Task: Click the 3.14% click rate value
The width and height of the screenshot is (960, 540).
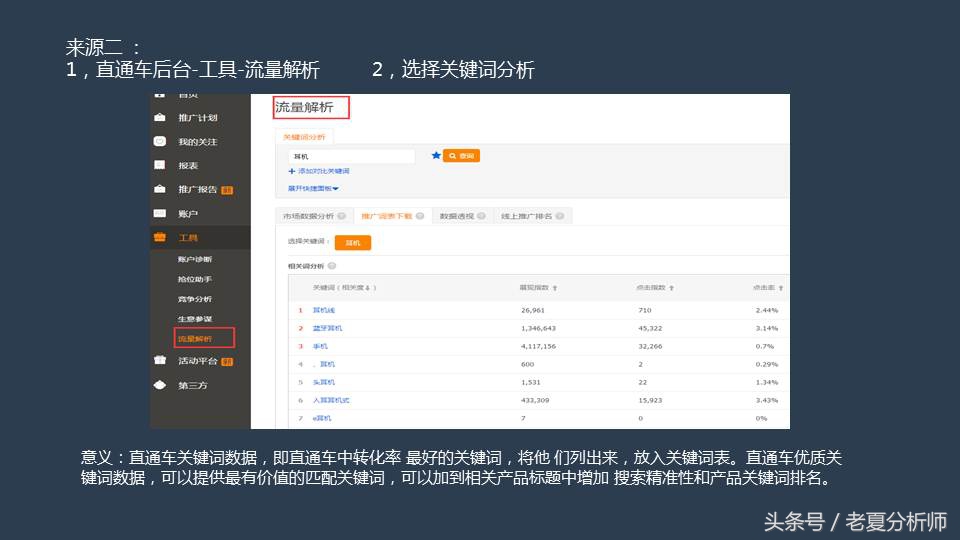Action: tap(767, 328)
